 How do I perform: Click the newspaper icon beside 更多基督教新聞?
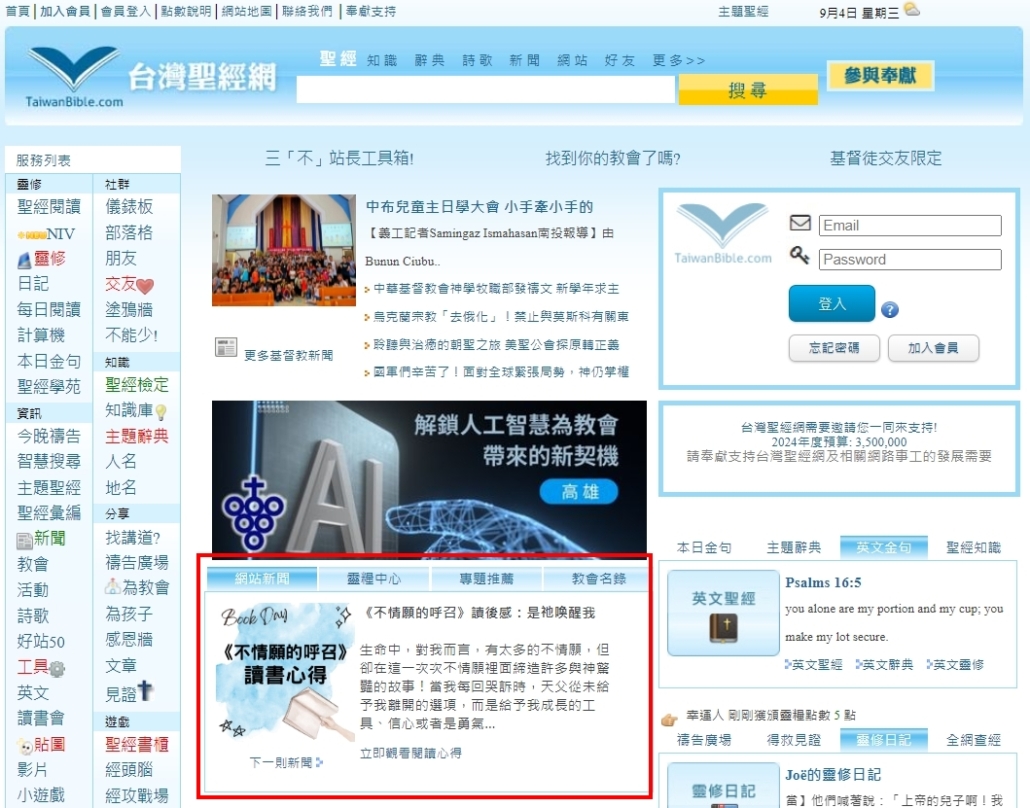coord(226,347)
